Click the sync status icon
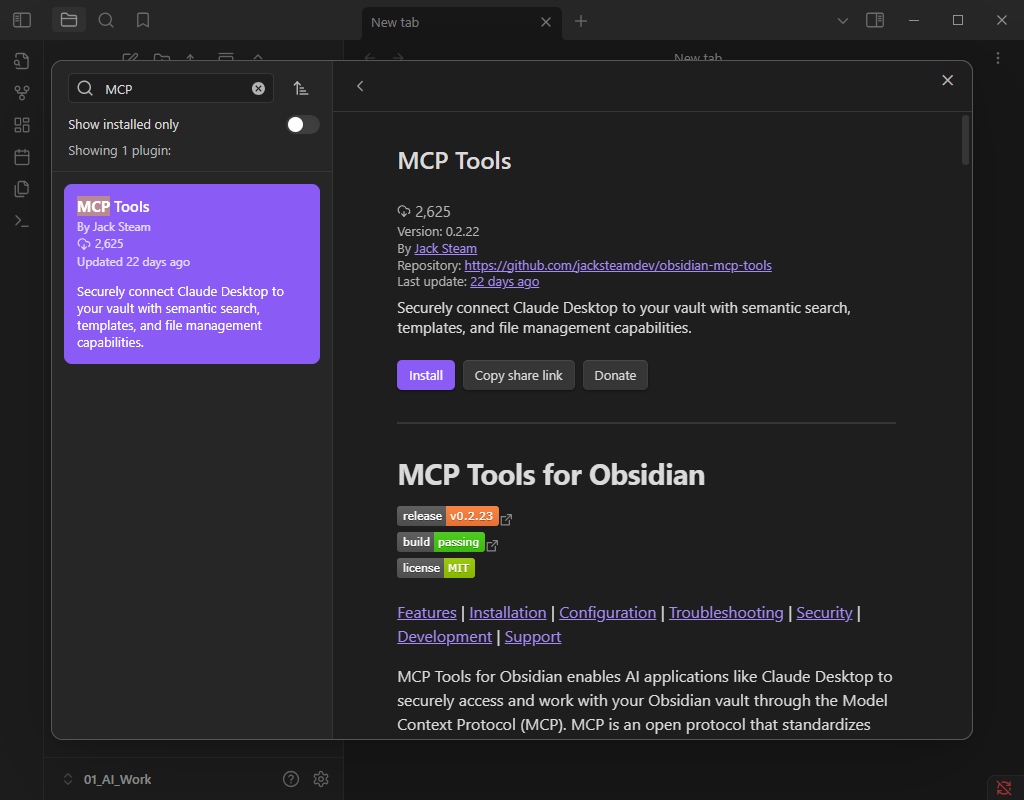 click(1004, 788)
